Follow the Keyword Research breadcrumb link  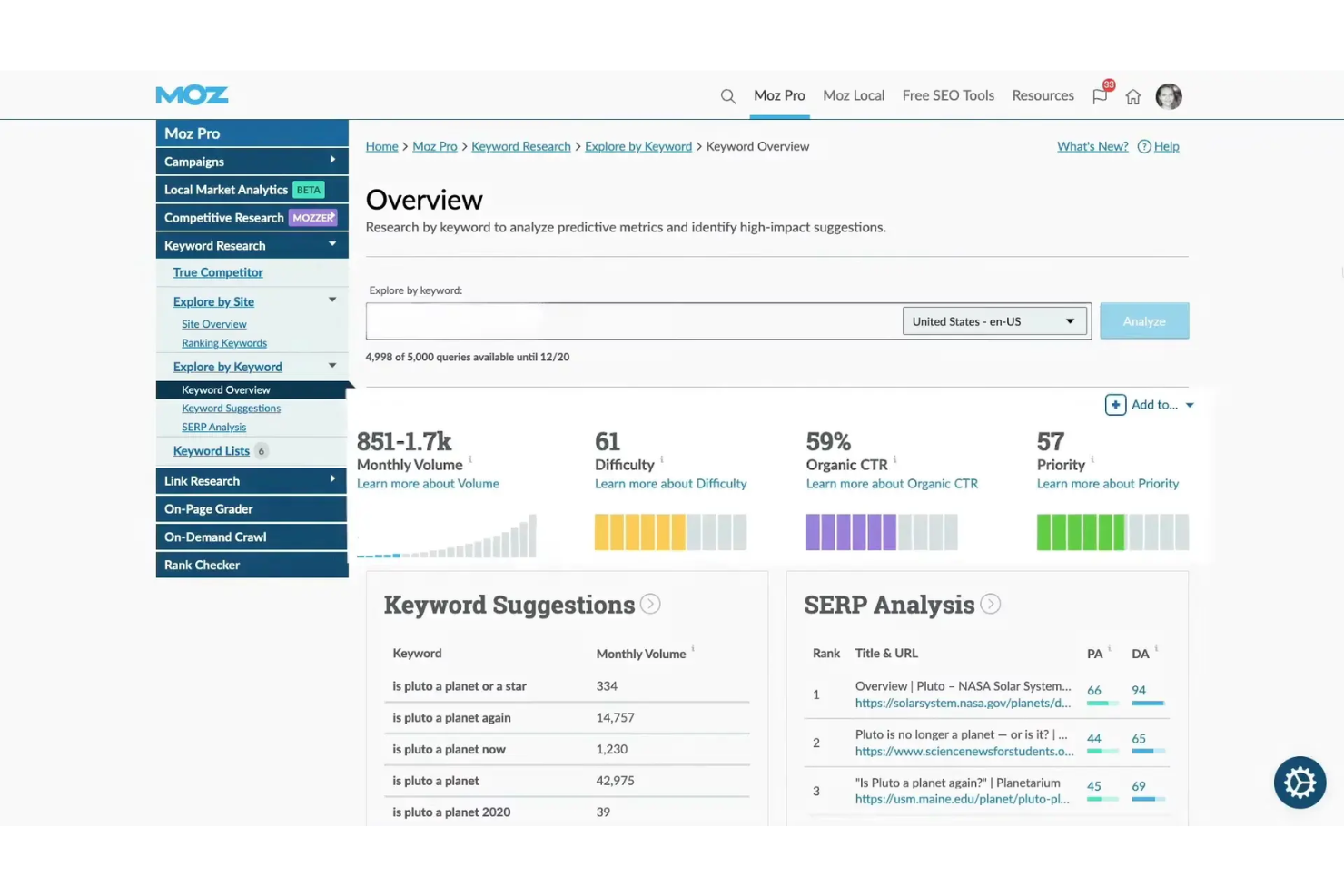click(521, 146)
